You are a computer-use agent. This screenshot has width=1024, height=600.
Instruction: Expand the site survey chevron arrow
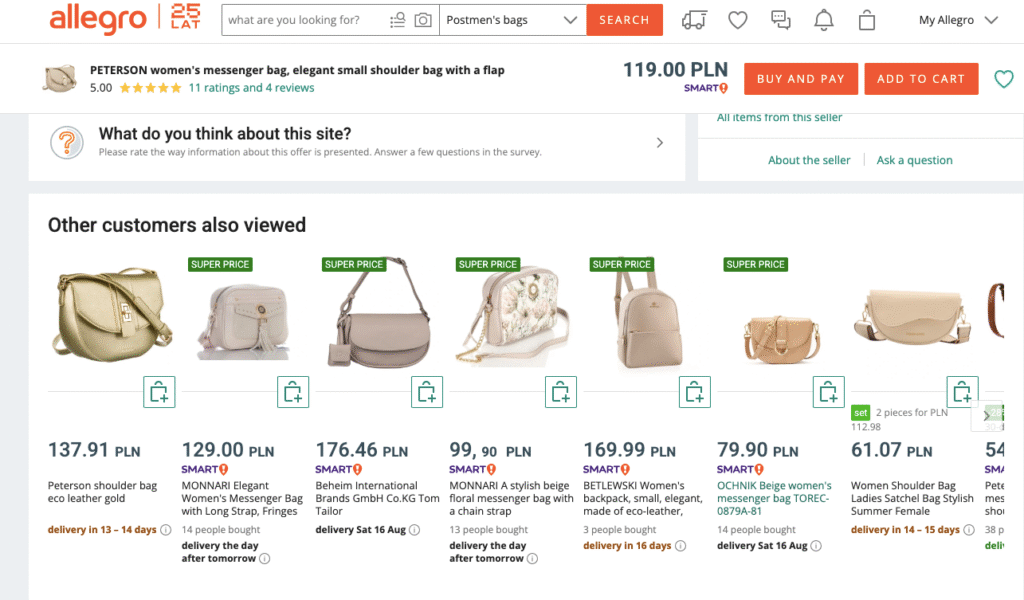click(660, 143)
